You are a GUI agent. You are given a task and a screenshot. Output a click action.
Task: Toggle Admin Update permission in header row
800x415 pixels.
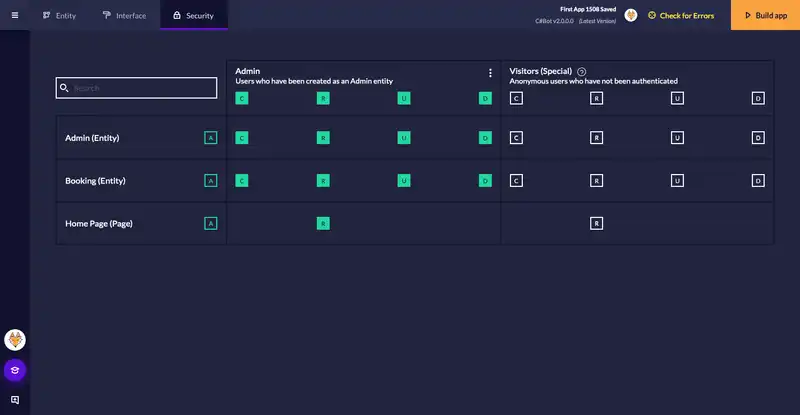coord(404,98)
